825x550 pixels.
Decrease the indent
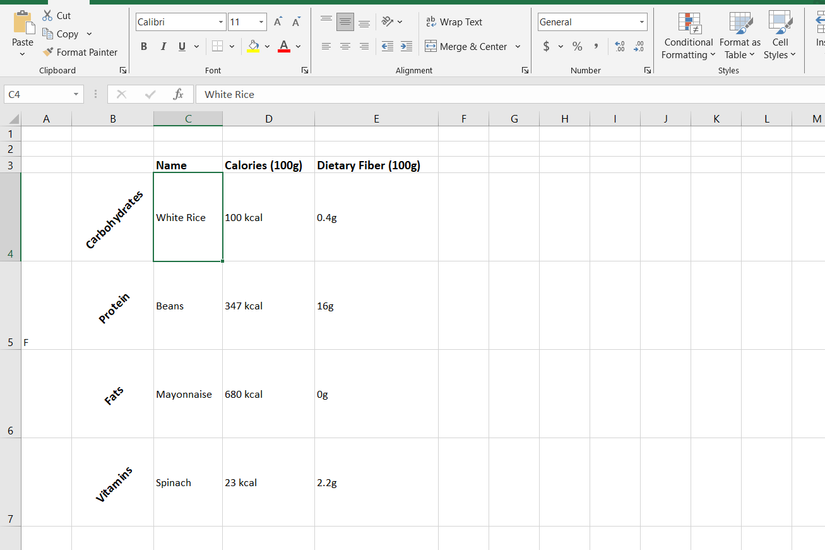click(x=387, y=46)
